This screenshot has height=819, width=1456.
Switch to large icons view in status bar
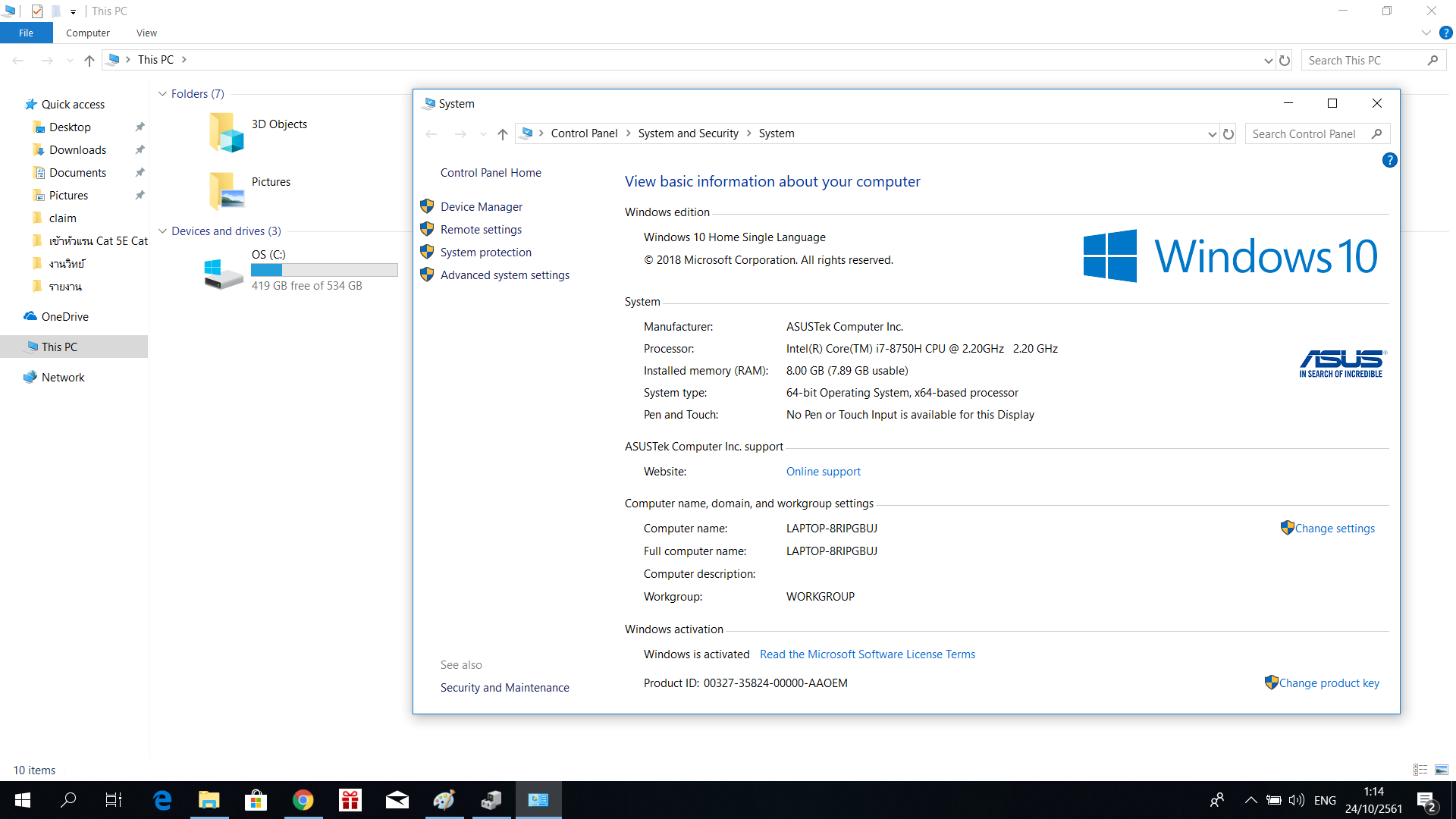point(1442,770)
